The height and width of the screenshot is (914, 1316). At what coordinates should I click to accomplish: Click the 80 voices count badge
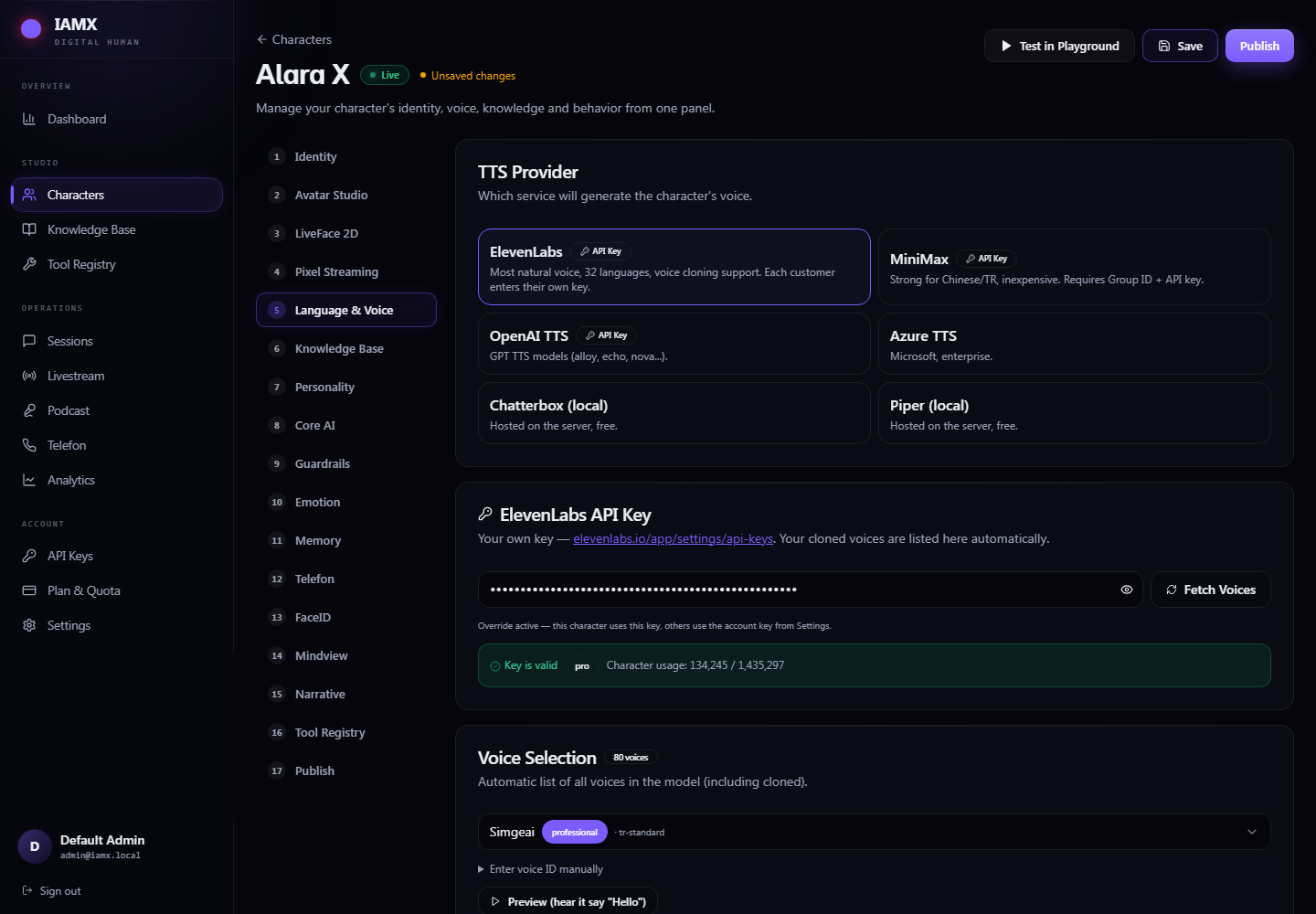(631, 758)
